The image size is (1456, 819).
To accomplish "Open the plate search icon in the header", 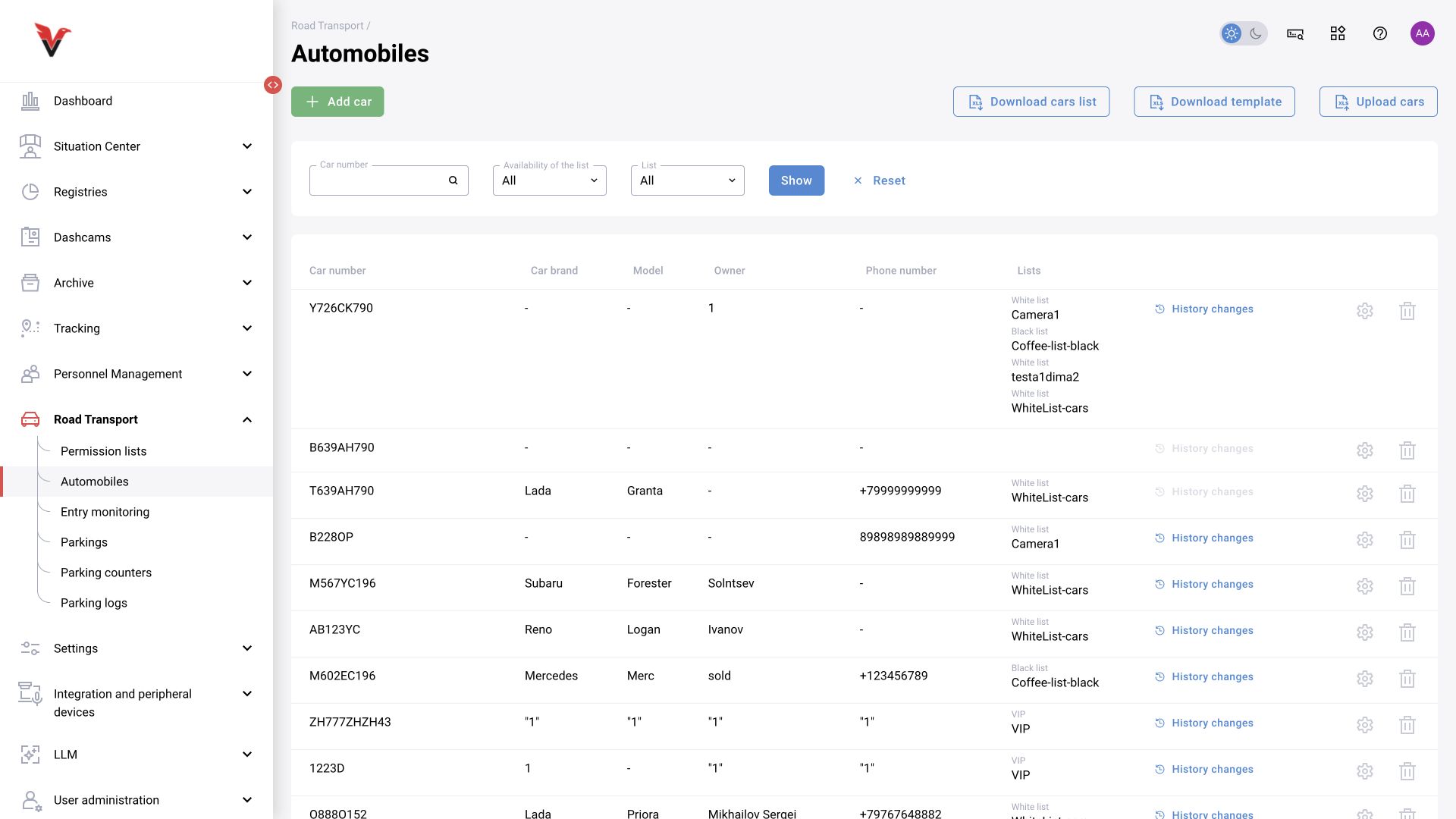I will [1295, 33].
